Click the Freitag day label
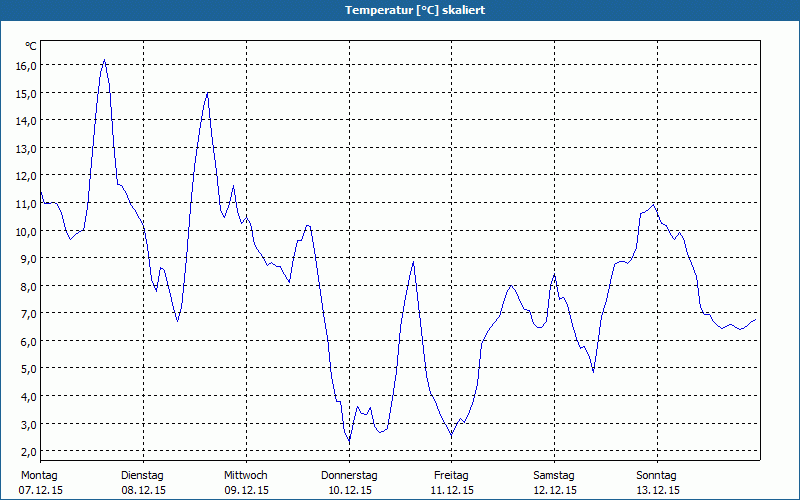The image size is (800, 500). tap(452, 476)
